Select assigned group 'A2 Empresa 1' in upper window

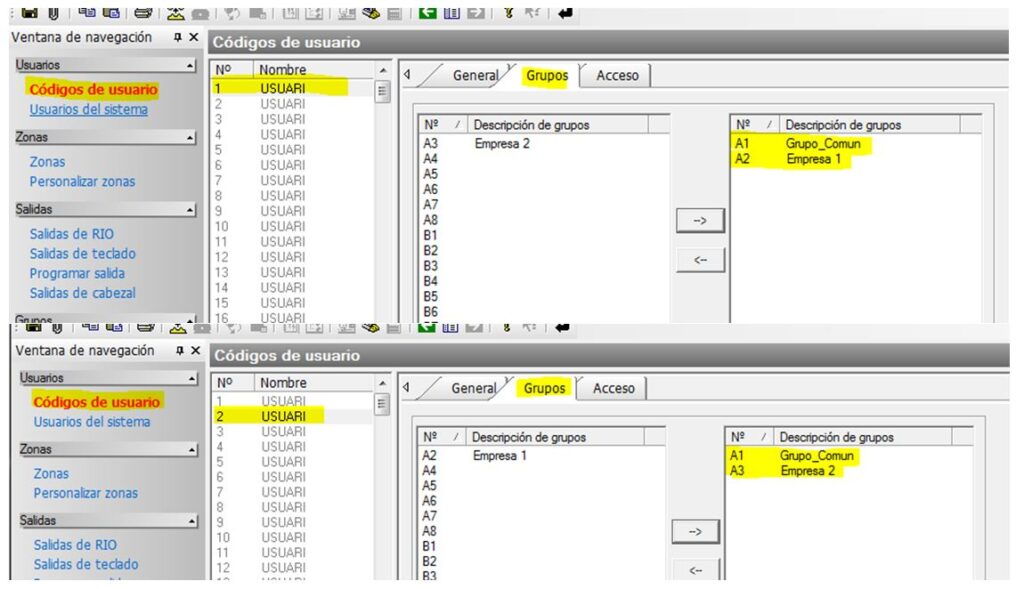pyautogui.click(x=856, y=159)
